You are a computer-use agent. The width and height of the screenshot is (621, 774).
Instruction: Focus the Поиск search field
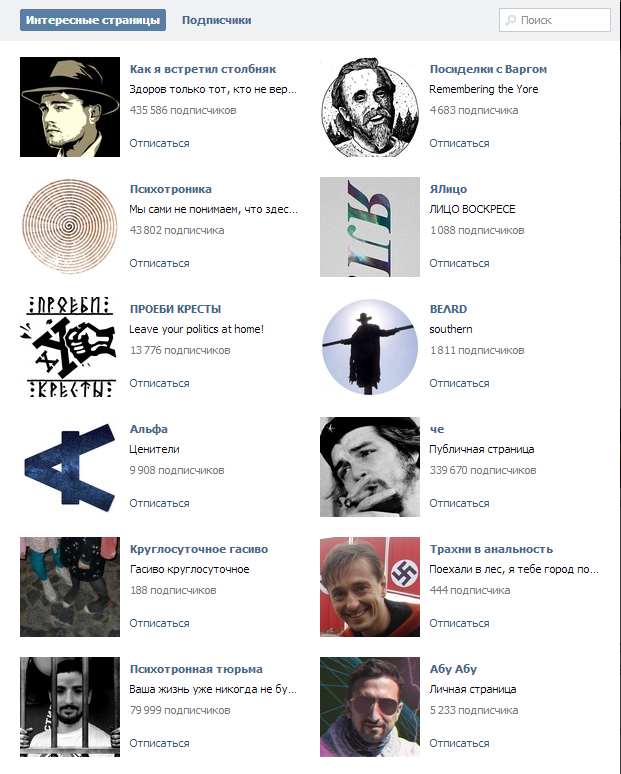555,20
